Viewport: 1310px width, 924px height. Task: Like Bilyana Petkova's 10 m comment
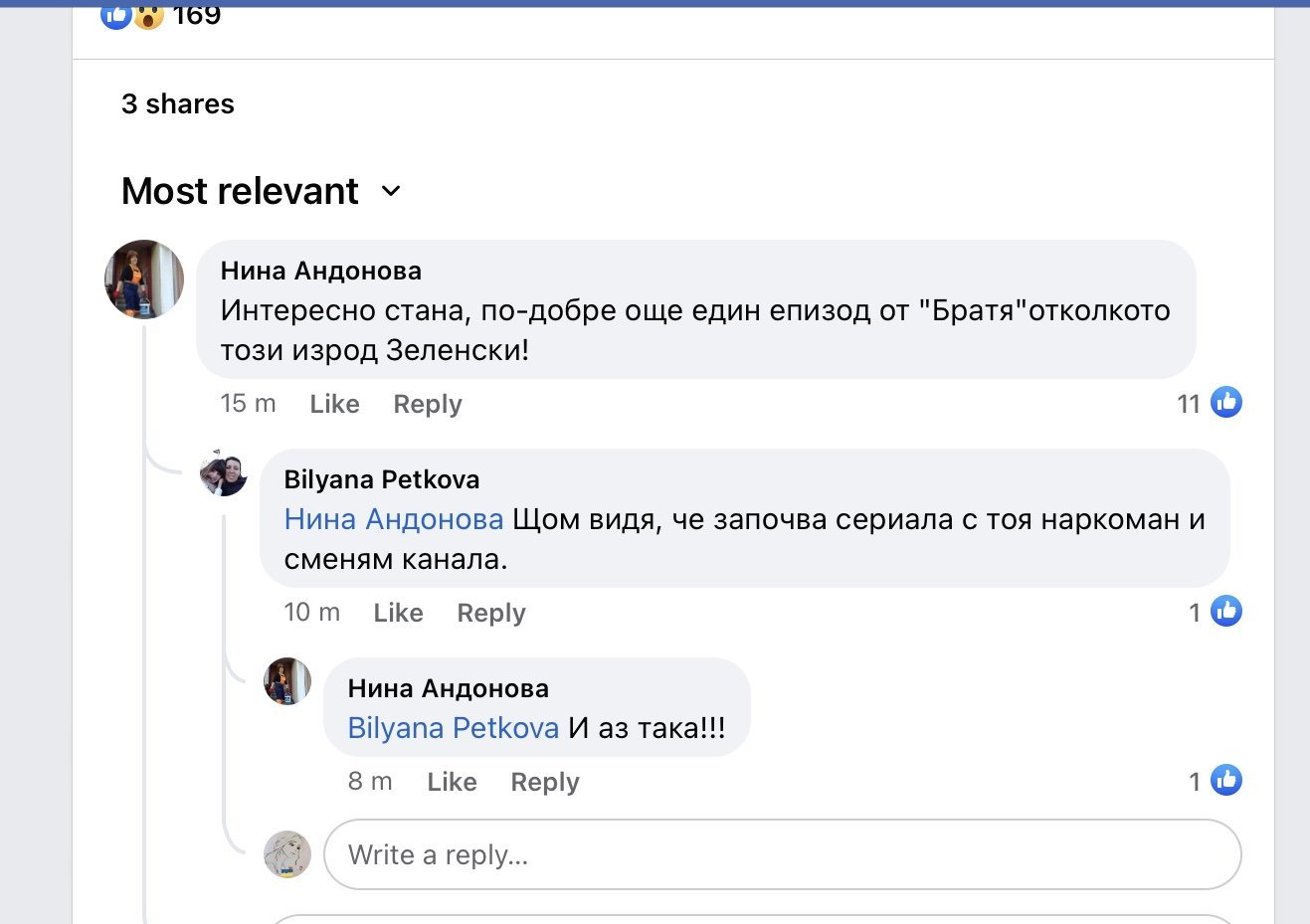[x=398, y=613]
